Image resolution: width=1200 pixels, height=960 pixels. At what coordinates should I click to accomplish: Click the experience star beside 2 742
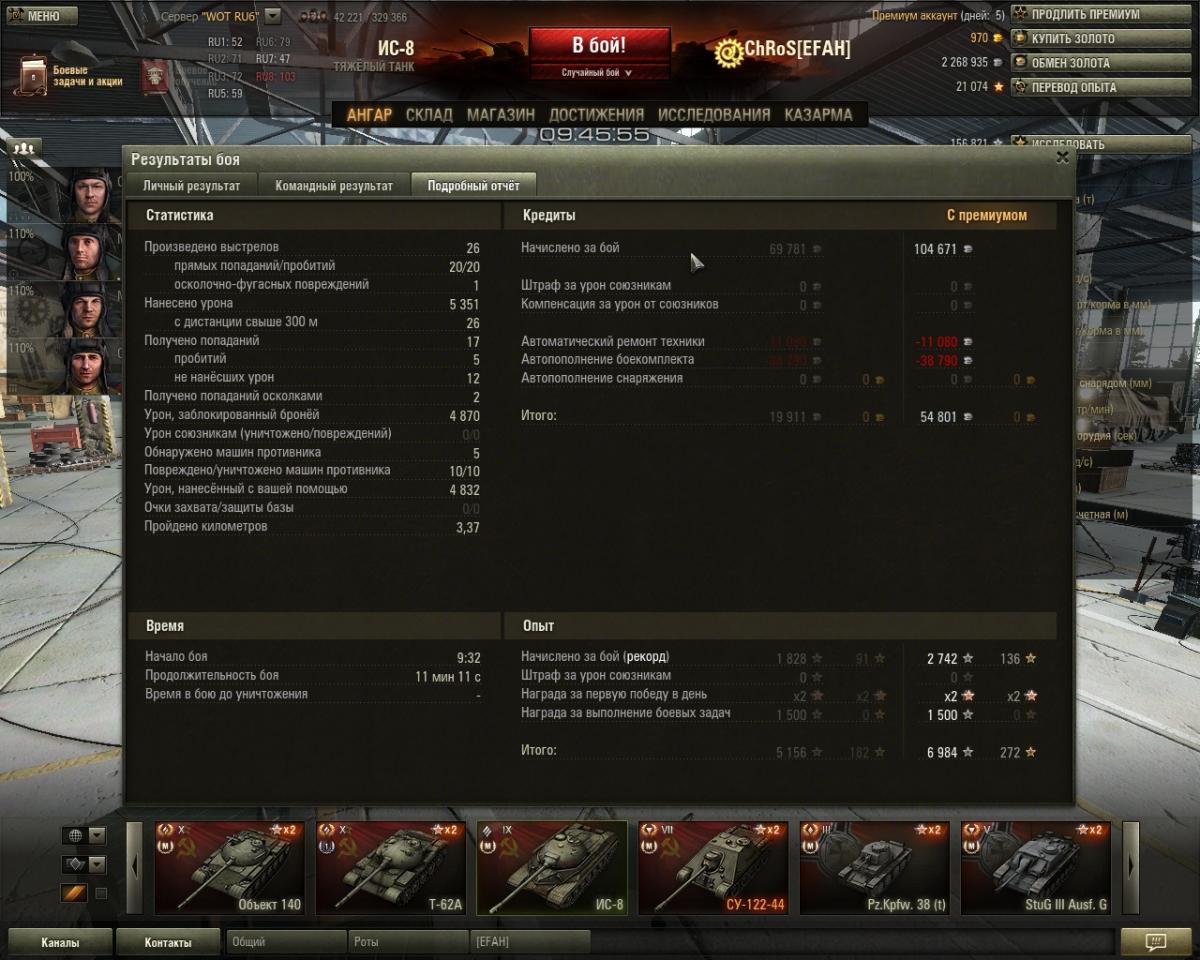(x=967, y=659)
